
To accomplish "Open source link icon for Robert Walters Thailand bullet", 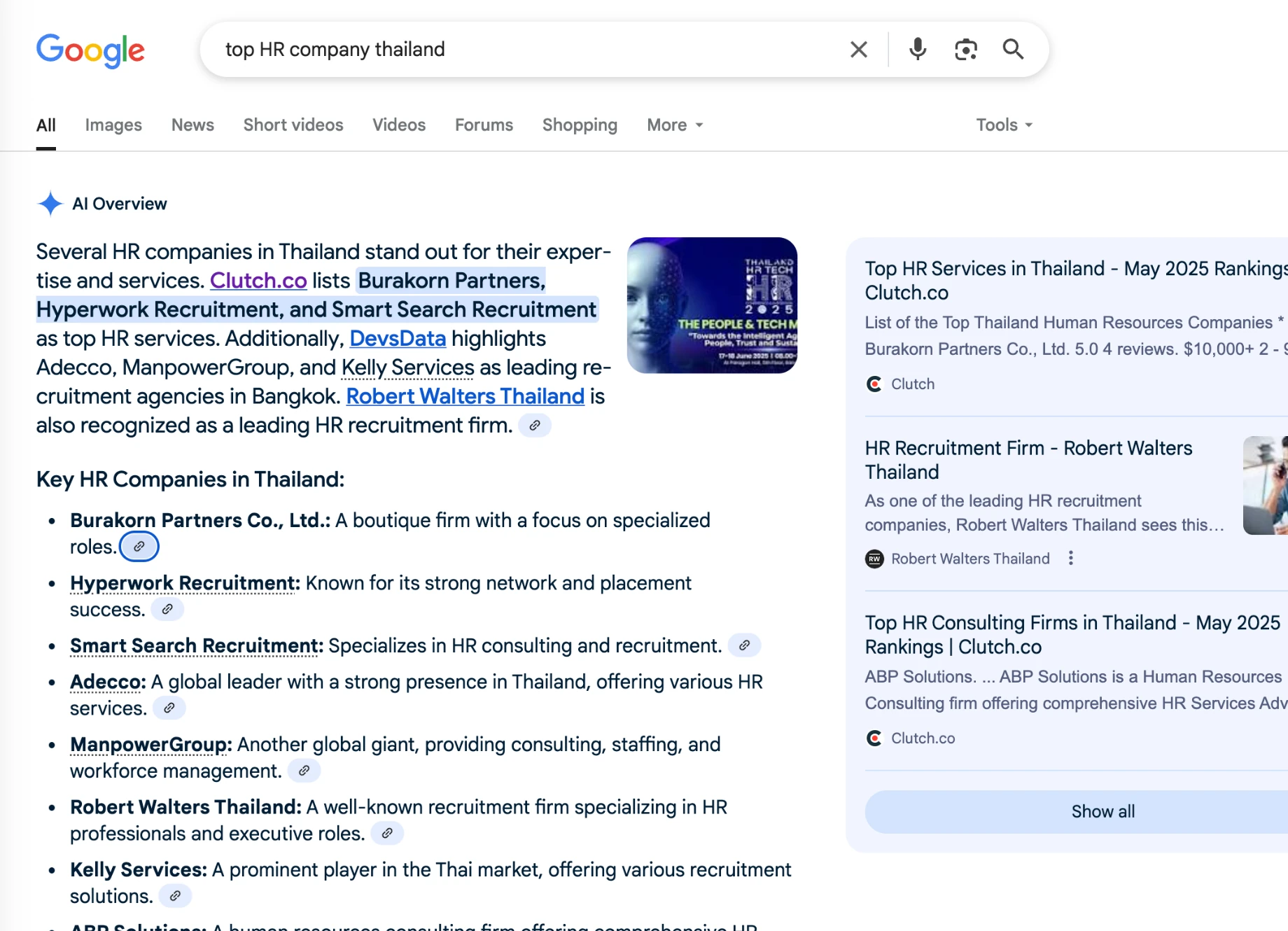I will point(387,833).
